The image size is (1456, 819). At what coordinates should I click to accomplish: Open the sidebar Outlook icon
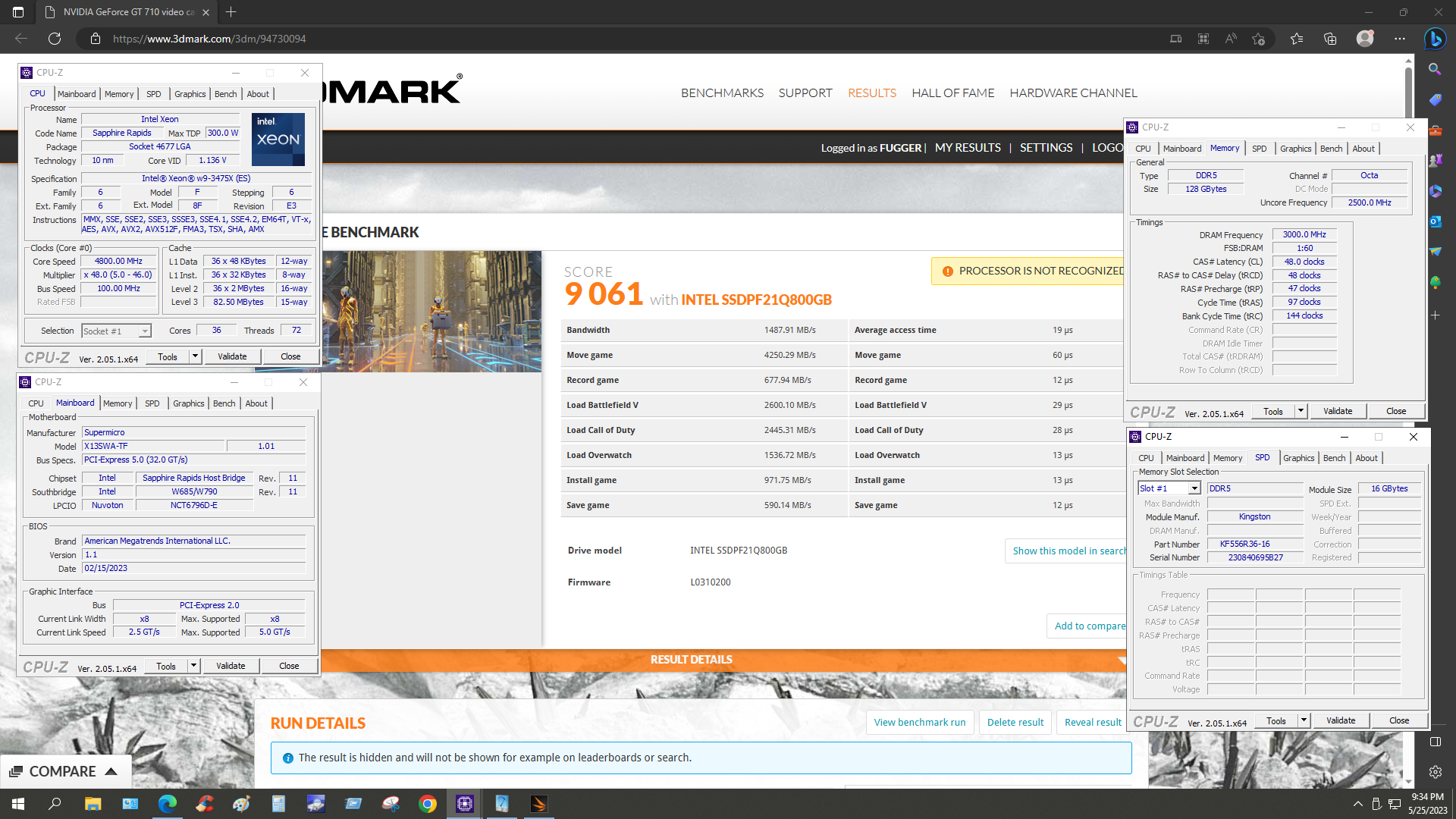pyautogui.click(x=1435, y=221)
